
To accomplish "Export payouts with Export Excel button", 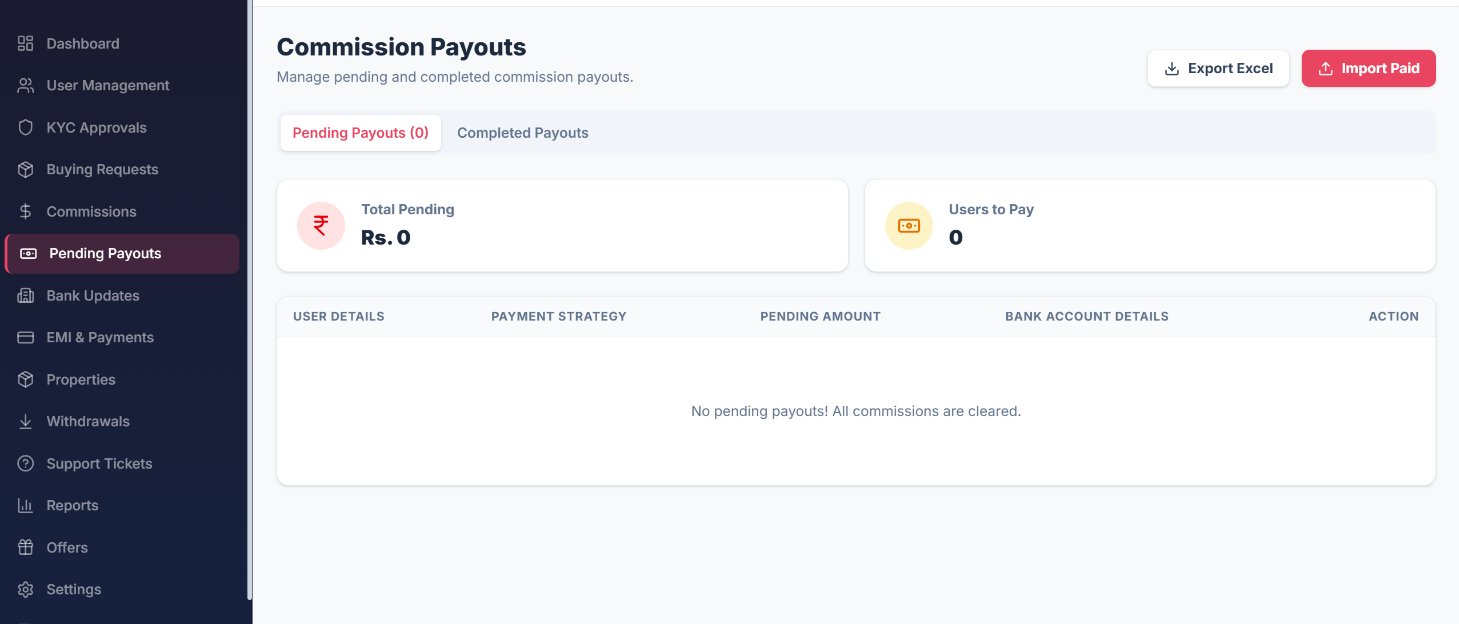I will [1219, 69].
